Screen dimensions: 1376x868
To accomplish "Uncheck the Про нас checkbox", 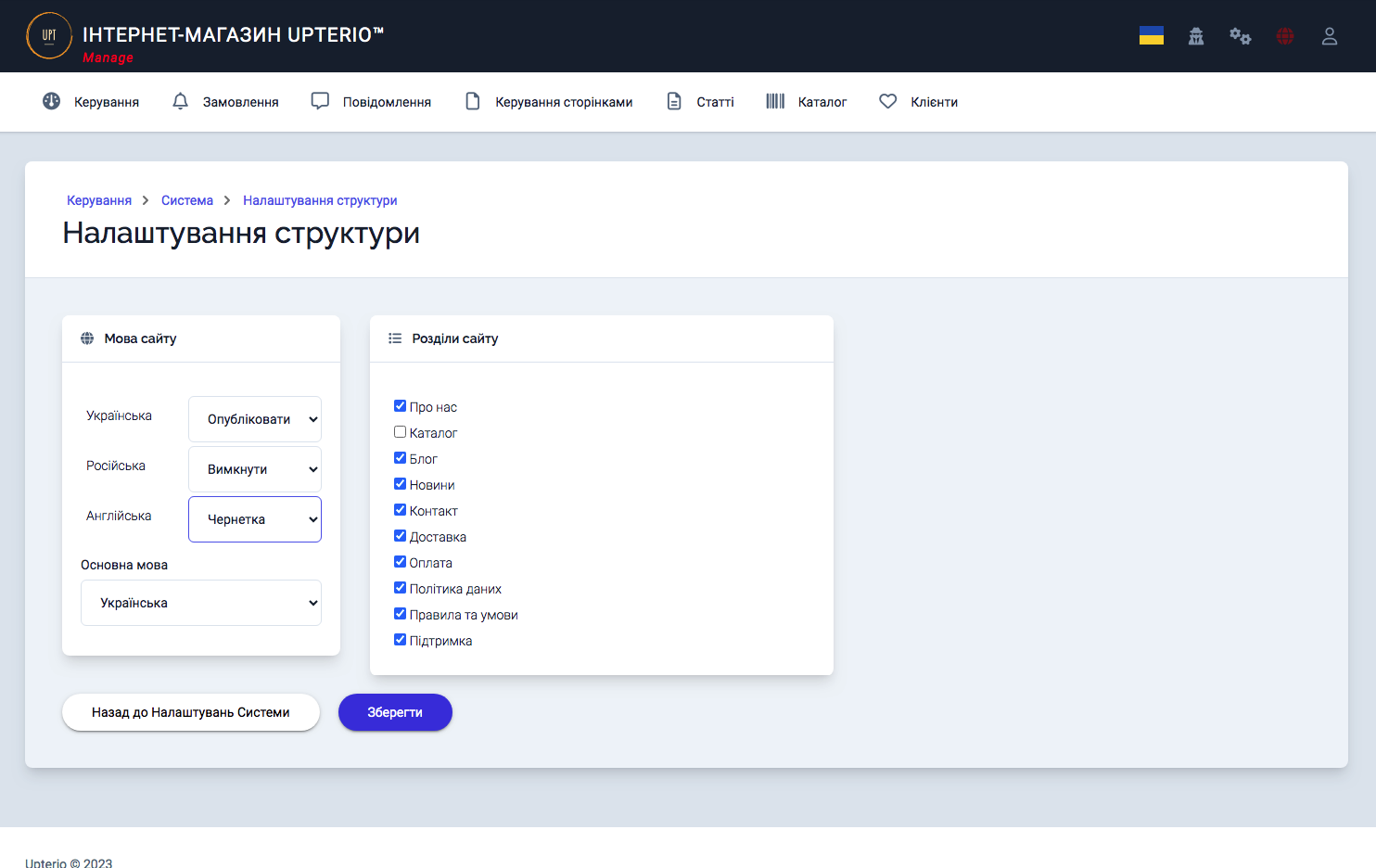I will [x=401, y=406].
